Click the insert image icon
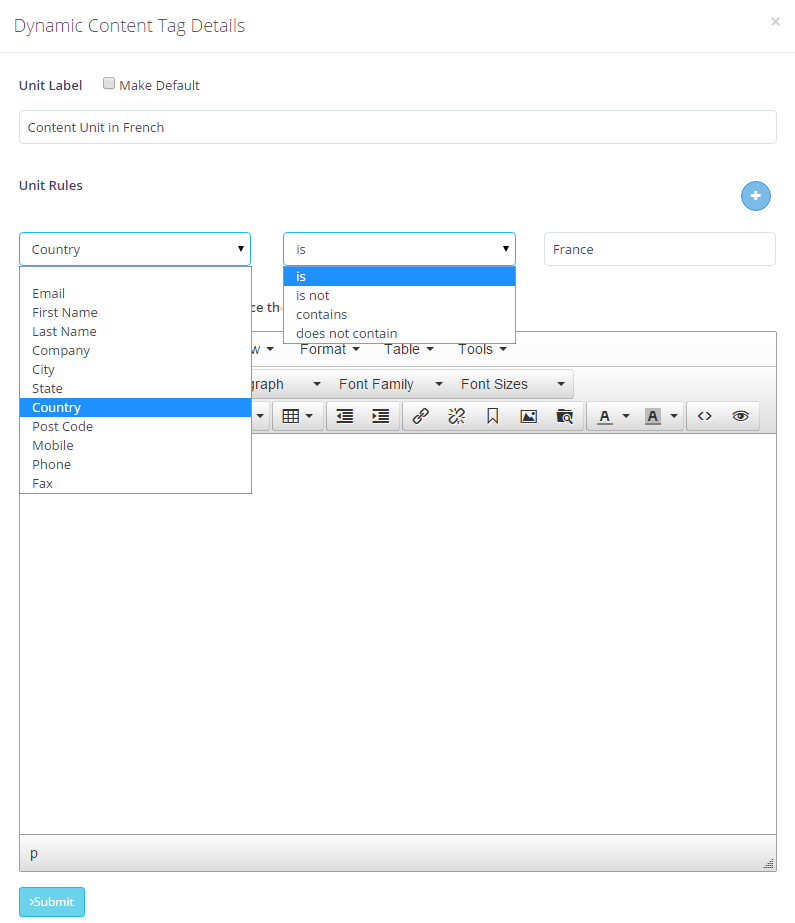Image resolution: width=795 pixels, height=923 pixels. pyautogui.click(x=528, y=416)
